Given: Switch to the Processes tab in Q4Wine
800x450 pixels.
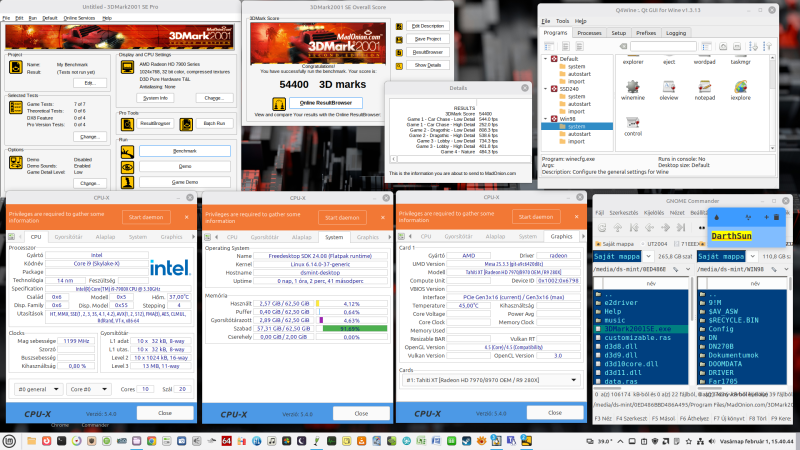Looking at the screenshot, I should (589, 33).
